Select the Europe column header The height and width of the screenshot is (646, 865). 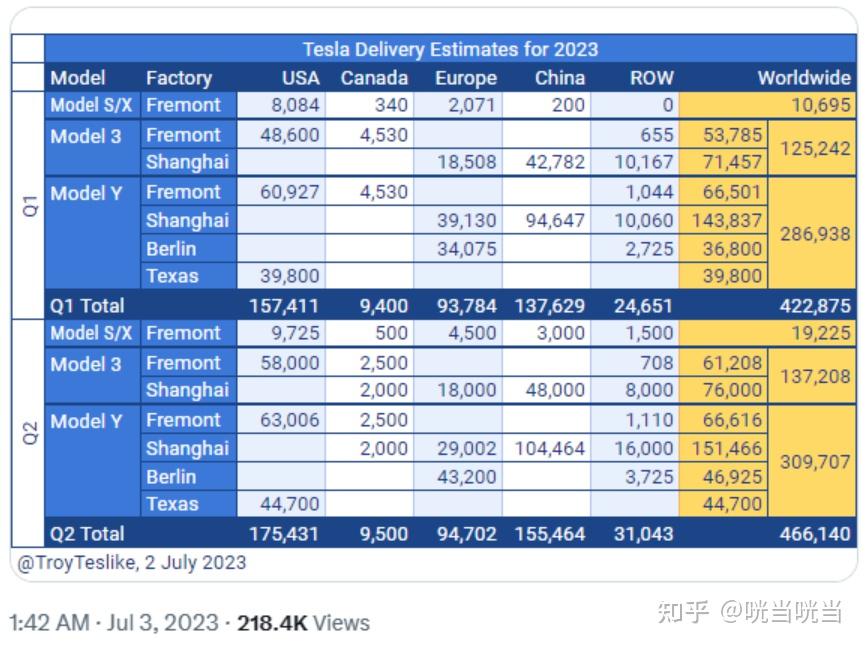(466, 78)
